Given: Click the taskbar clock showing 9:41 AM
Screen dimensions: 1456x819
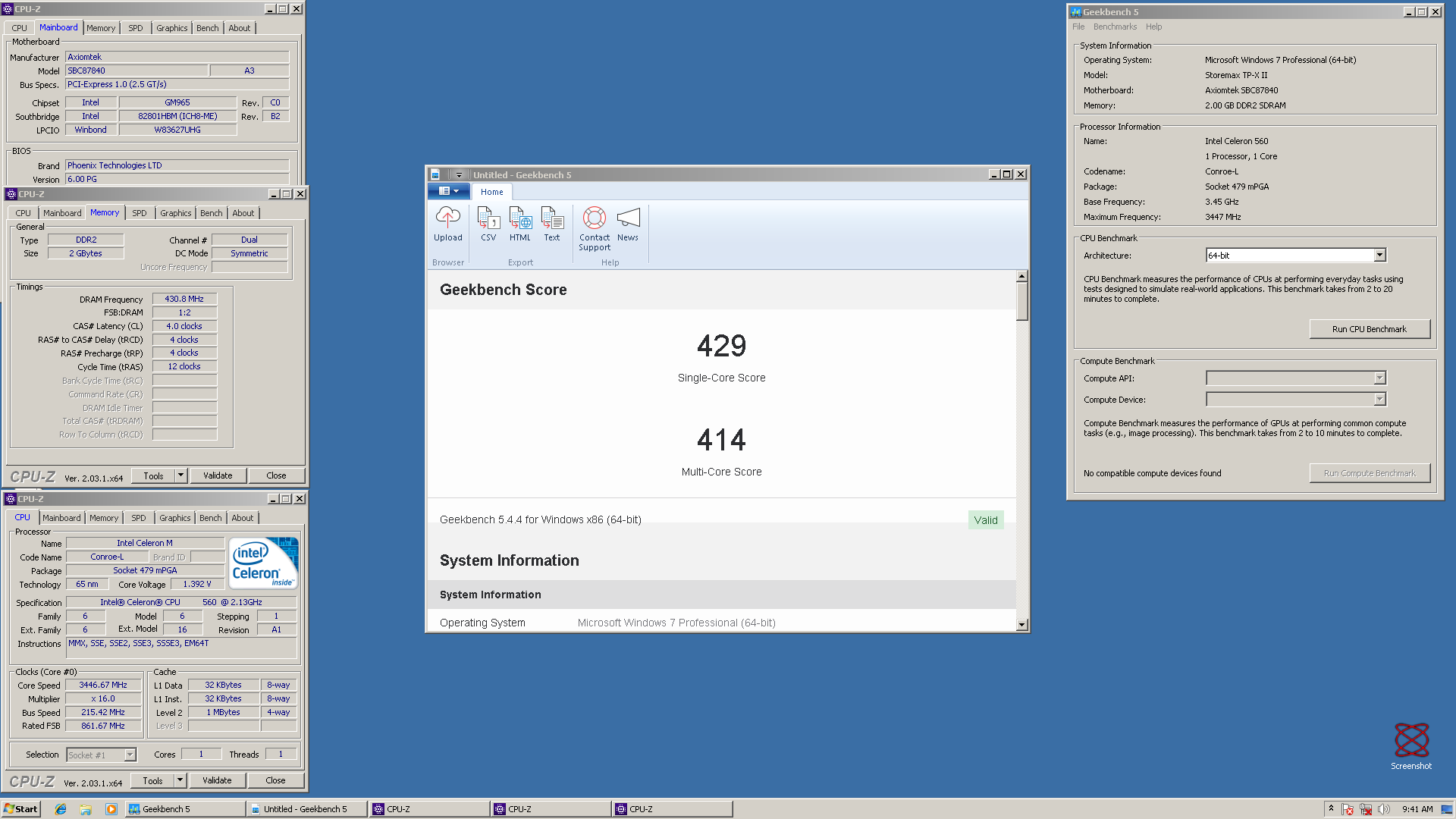Looking at the screenshot, I should click(1417, 809).
